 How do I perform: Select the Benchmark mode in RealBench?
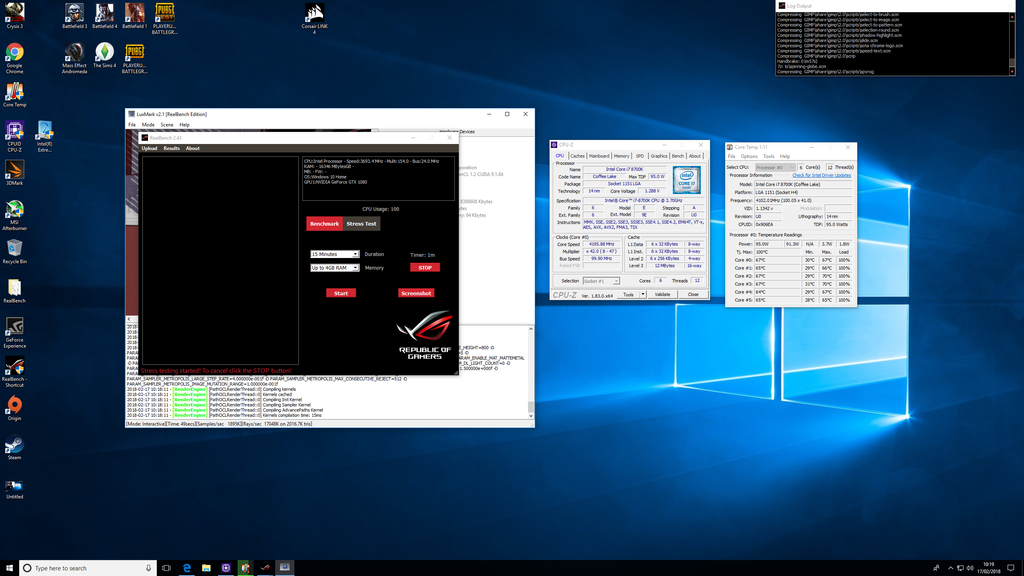(324, 224)
